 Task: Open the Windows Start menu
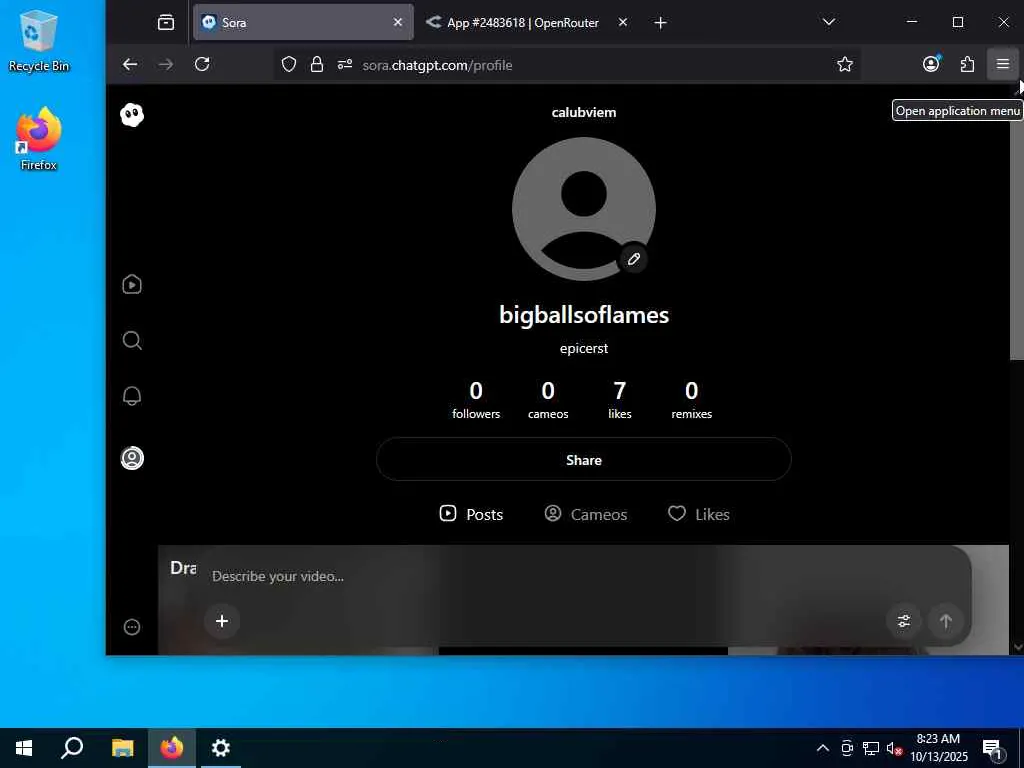[24, 748]
